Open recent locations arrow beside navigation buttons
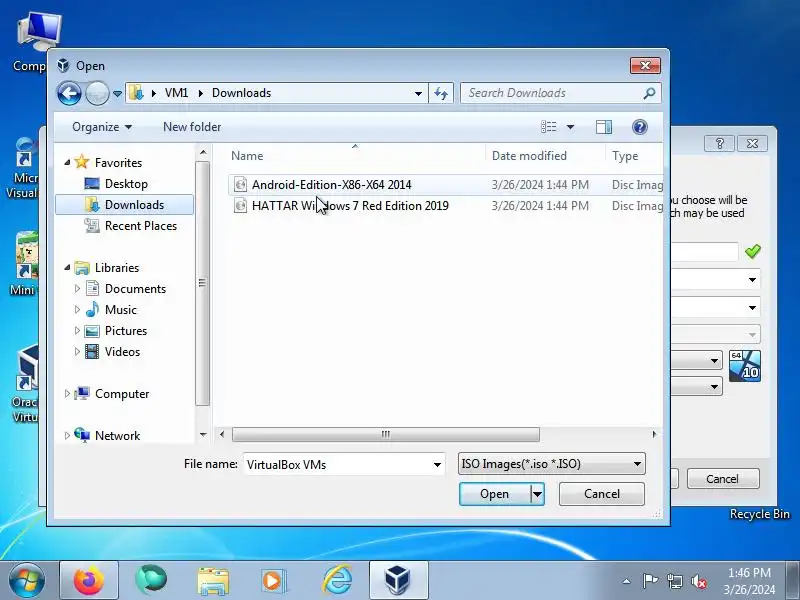The image size is (800, 600). tap(117, 94)
